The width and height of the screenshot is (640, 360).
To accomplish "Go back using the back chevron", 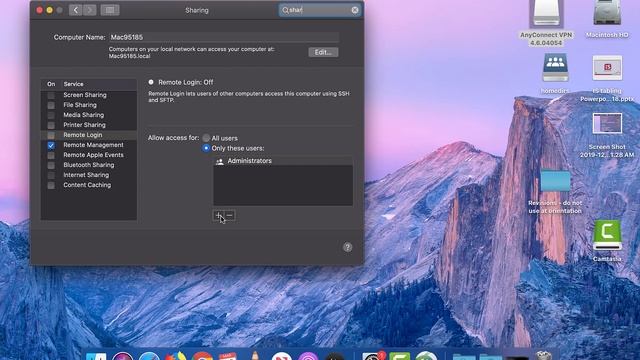I will point(76,10).
